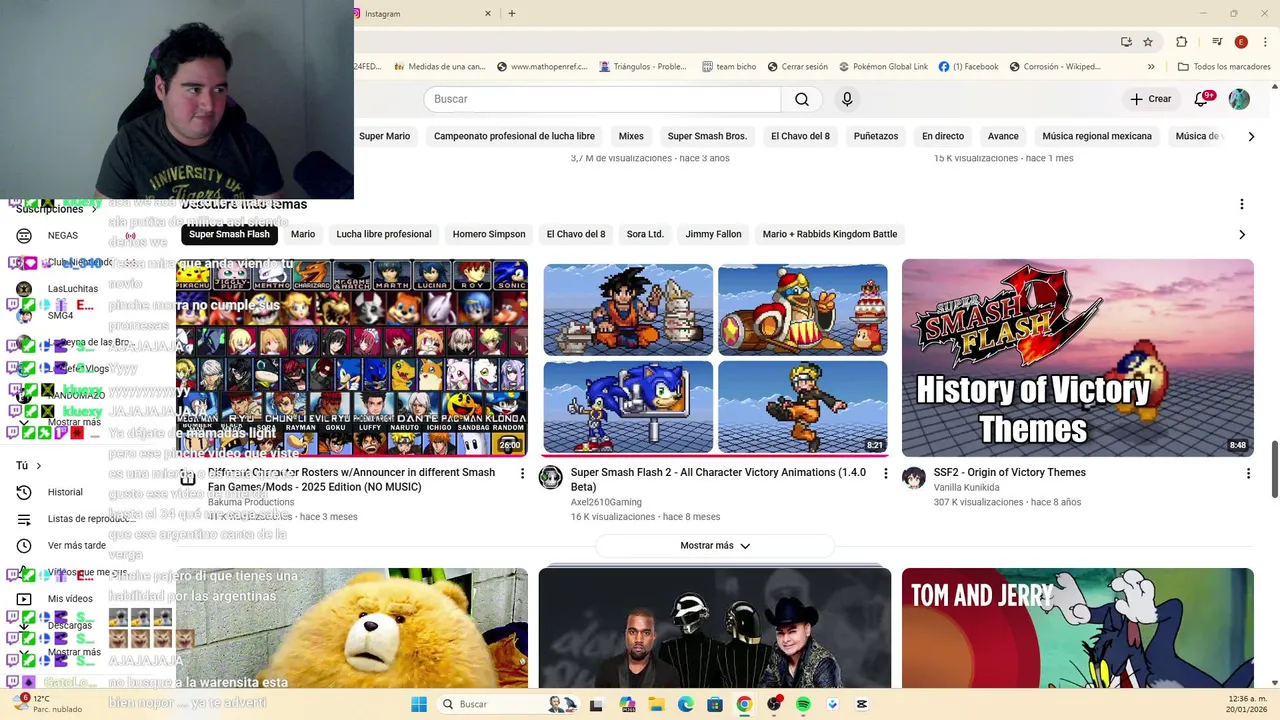
Task: Expand hidden bookmarks with the chevron
Action: coord(1151,67)
